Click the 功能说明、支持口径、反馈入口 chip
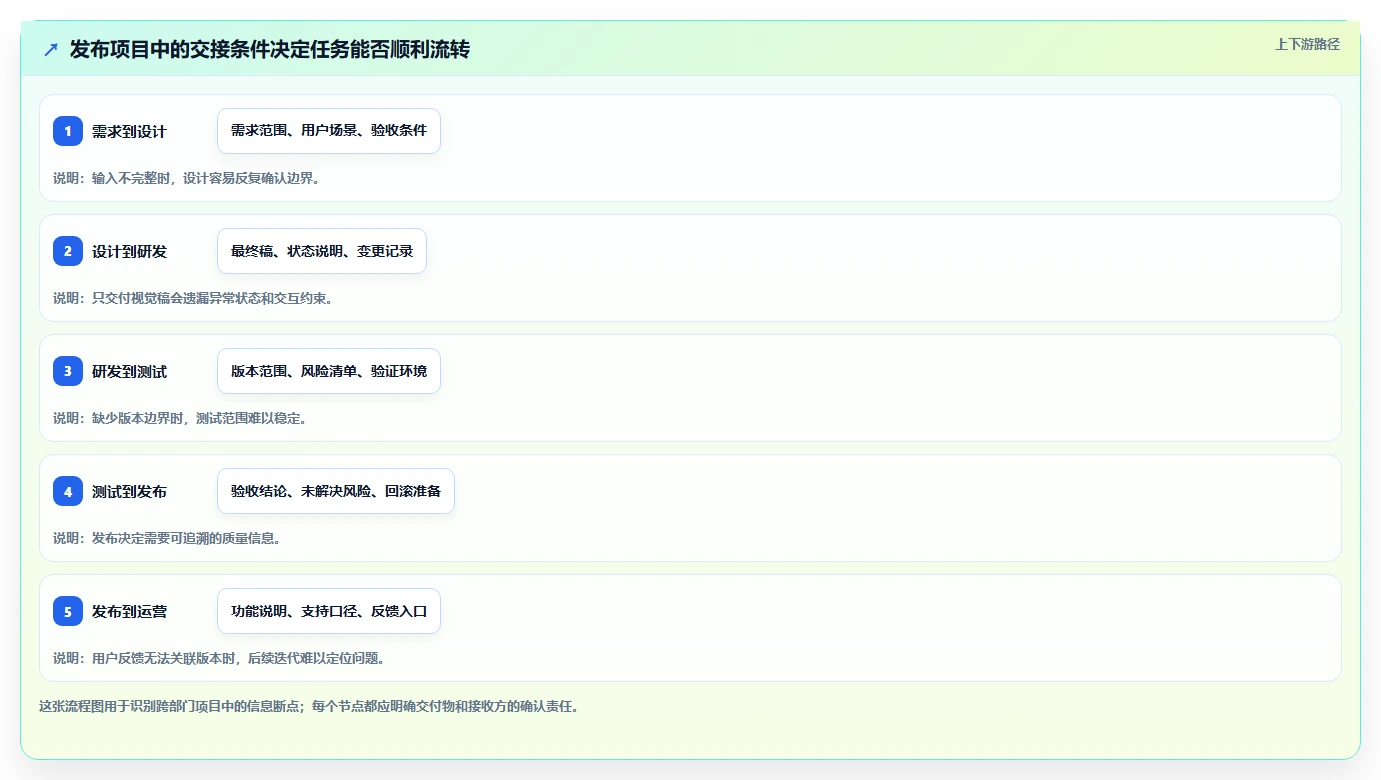 tap(329, 611)
